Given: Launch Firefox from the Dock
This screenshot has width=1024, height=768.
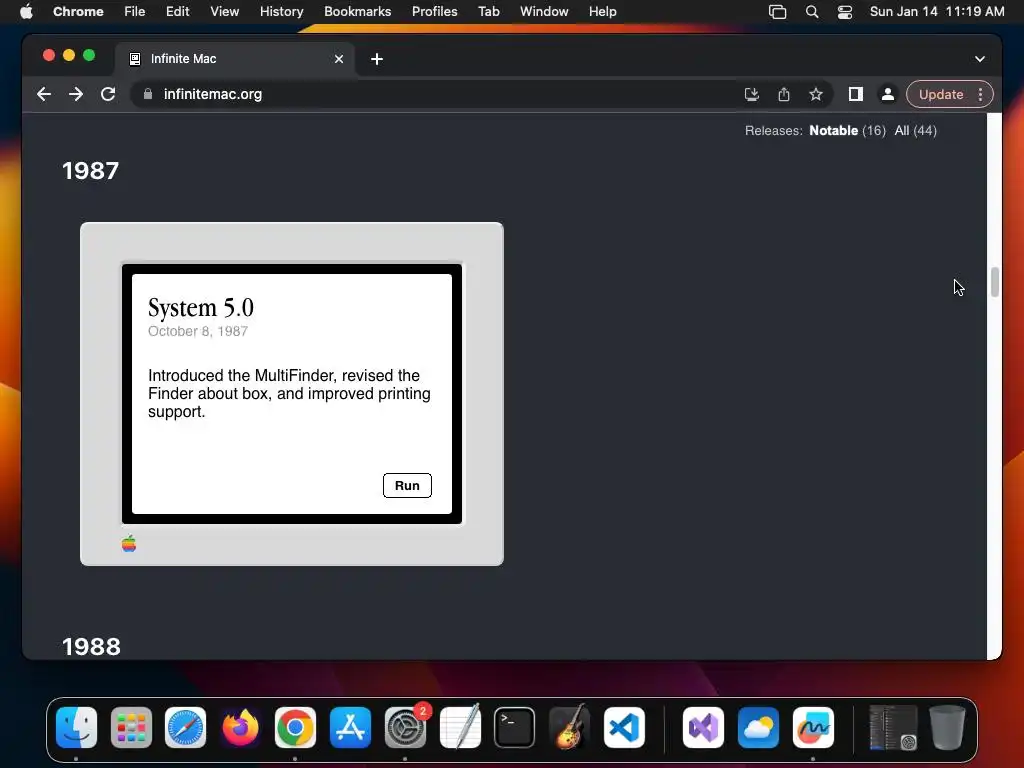Looking at the screenshot, I should pos(240,727).
